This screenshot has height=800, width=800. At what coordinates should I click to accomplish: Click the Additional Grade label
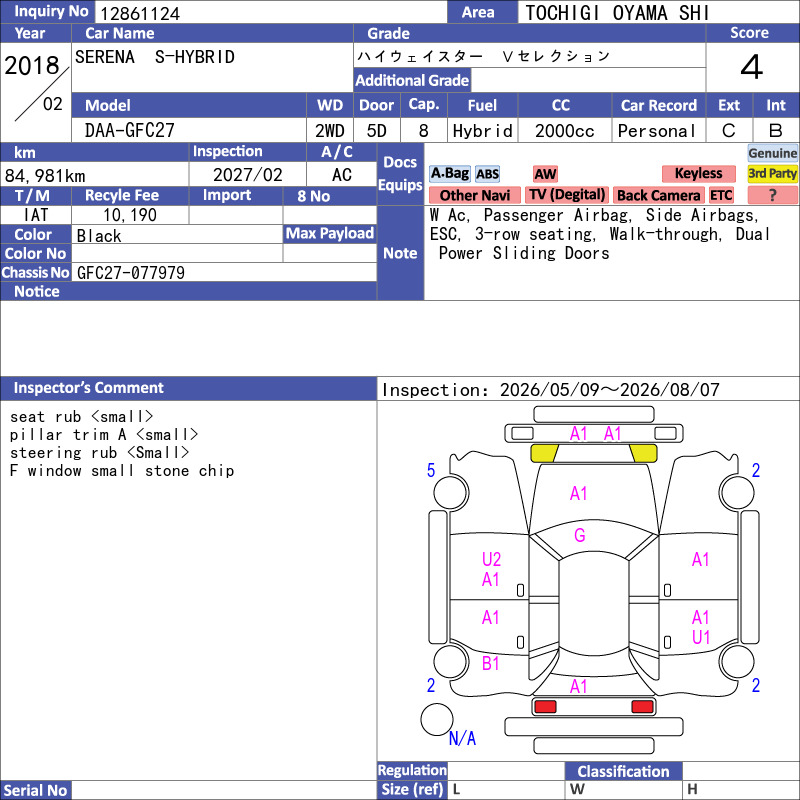point(412,80)
